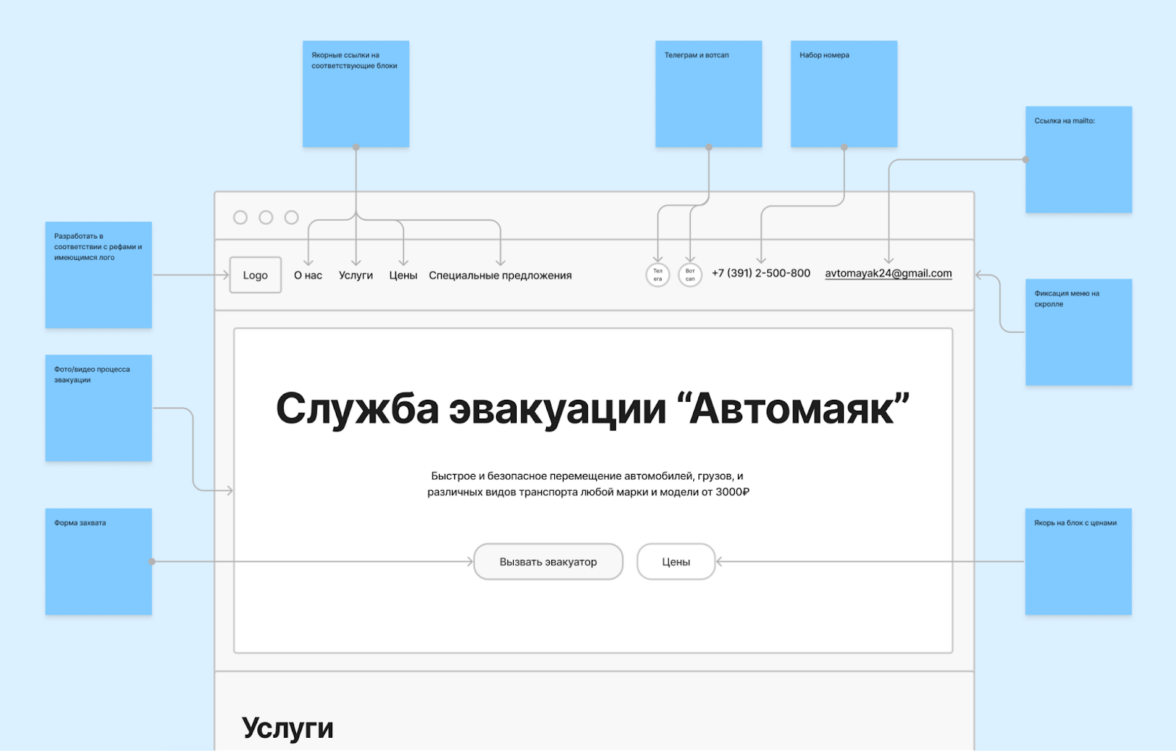Select the 'Цены' navigation link
Image resolution: width=1176 pixels, height=751 pixels.
point(403,275)
